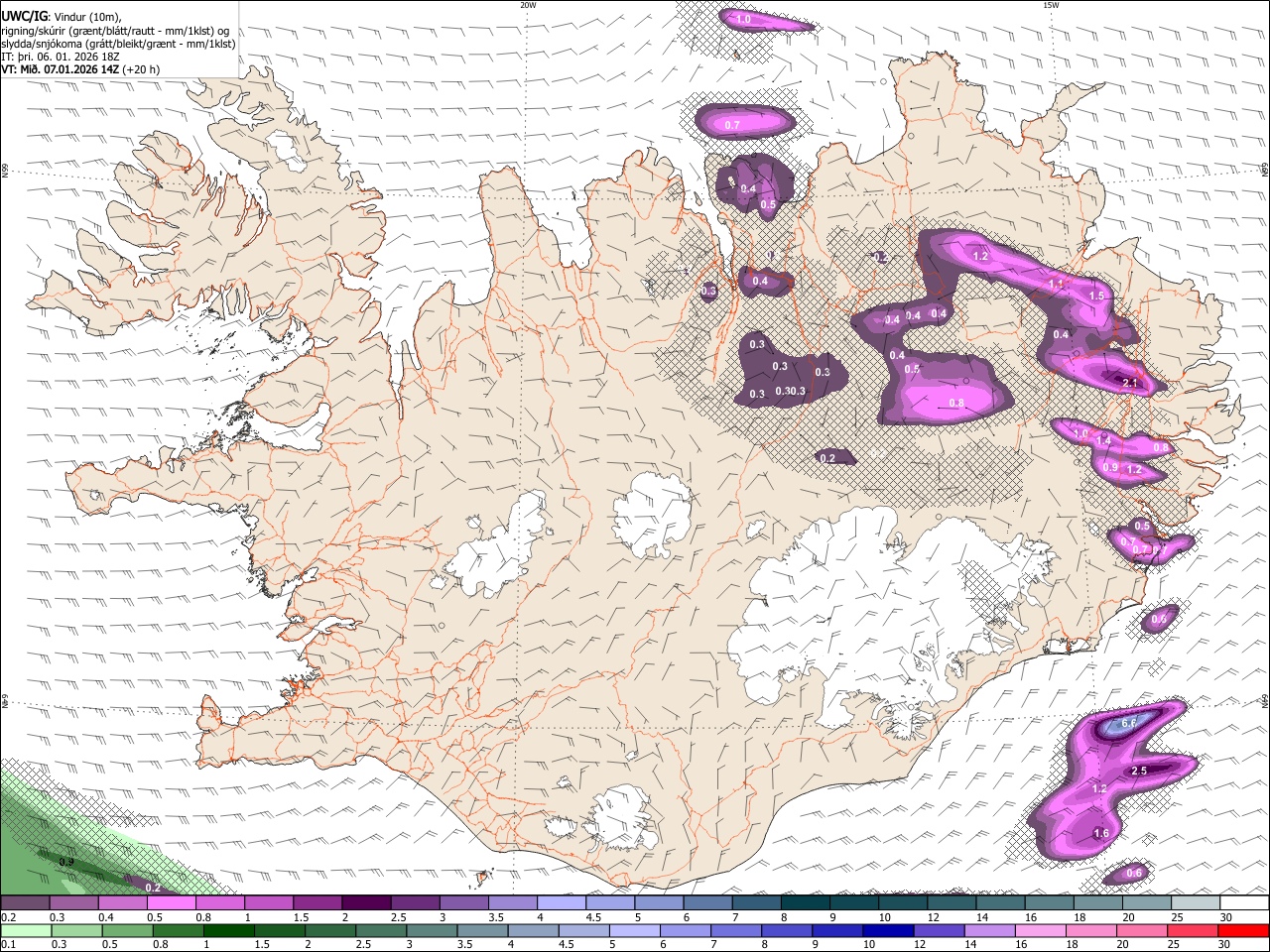
Task: Click the initial time 'IT: þri. 06. 01. 2026 18Z'
Action: (x=61, y=57)
